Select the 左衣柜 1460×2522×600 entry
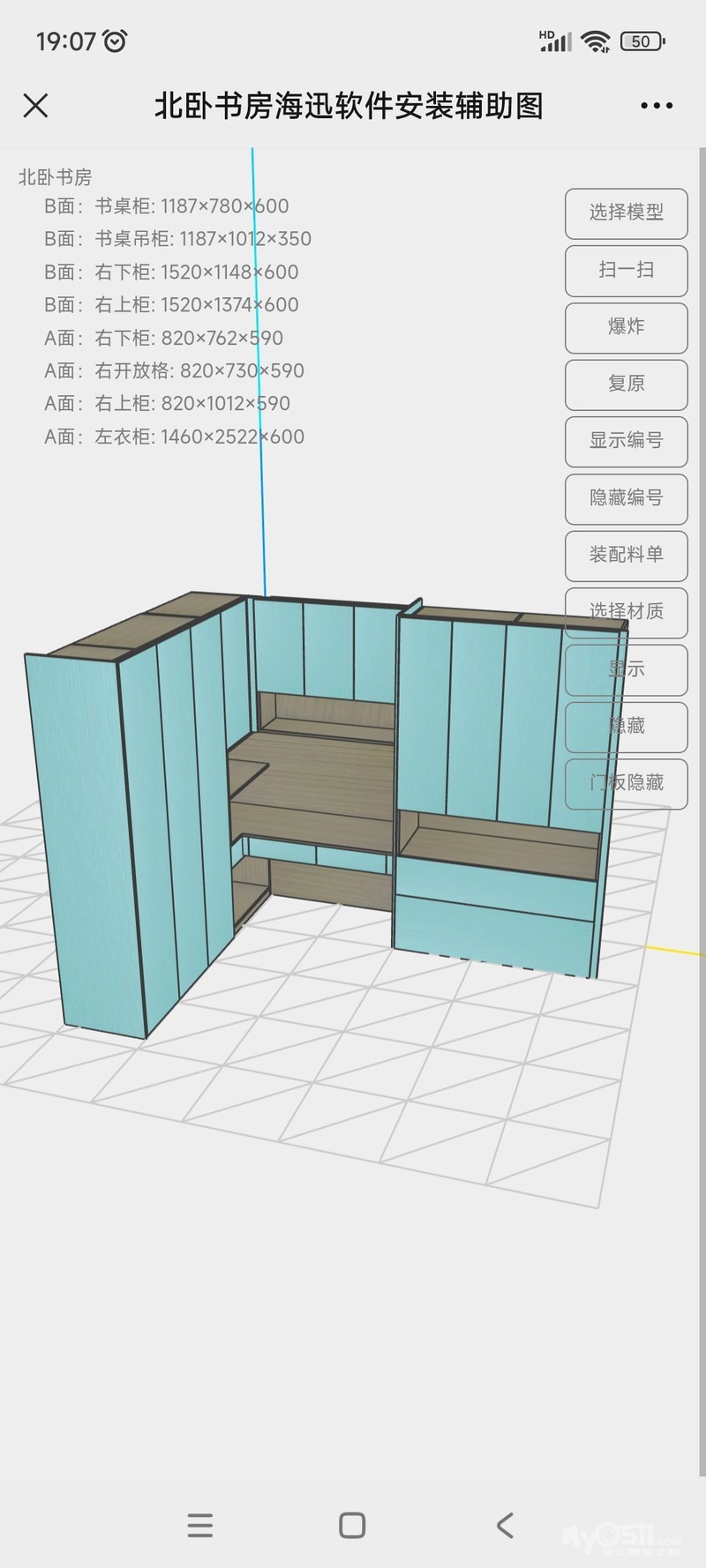Screen dimensions: 706x1568 tap(174, 437)
